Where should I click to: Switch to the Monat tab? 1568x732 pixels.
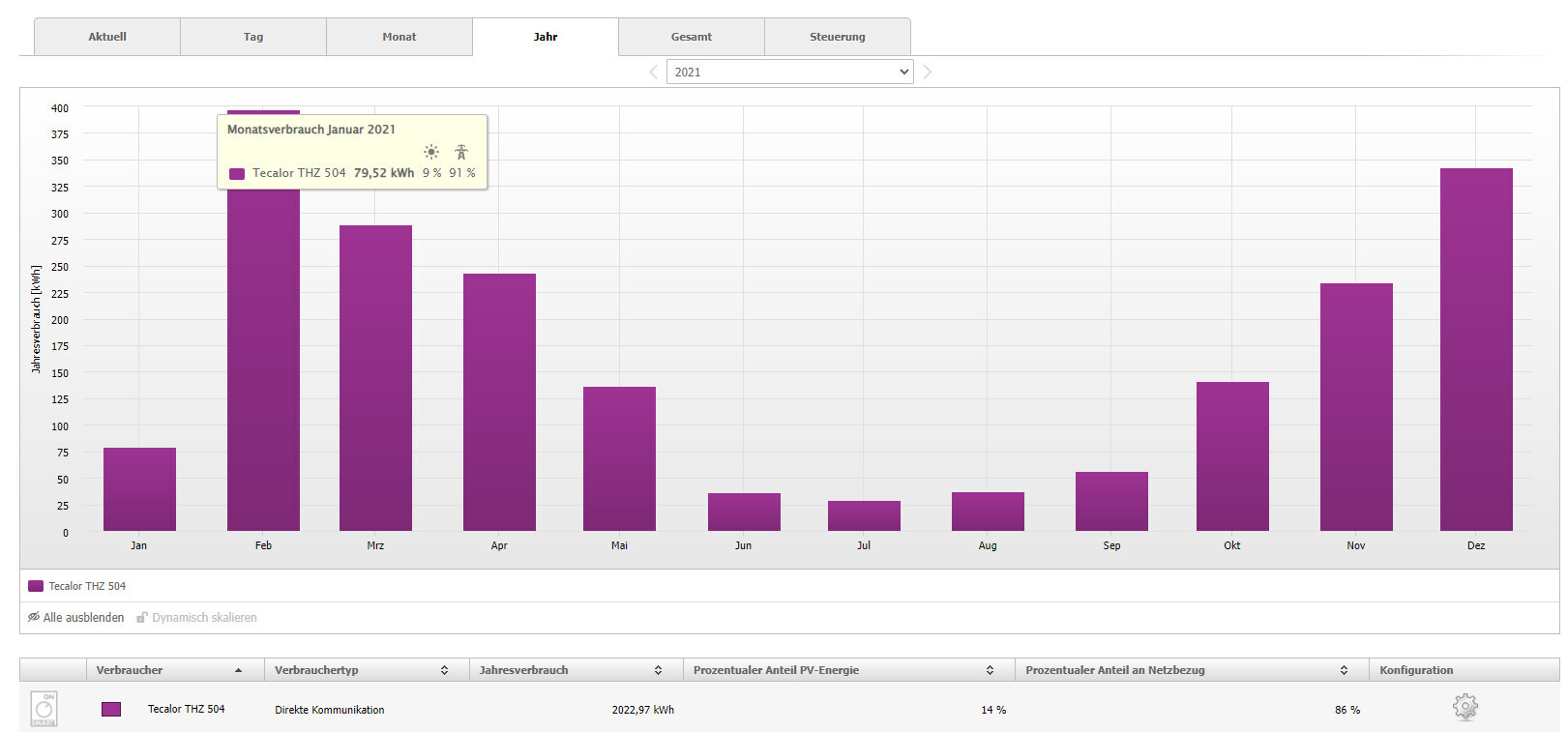[x=399, y=37]
